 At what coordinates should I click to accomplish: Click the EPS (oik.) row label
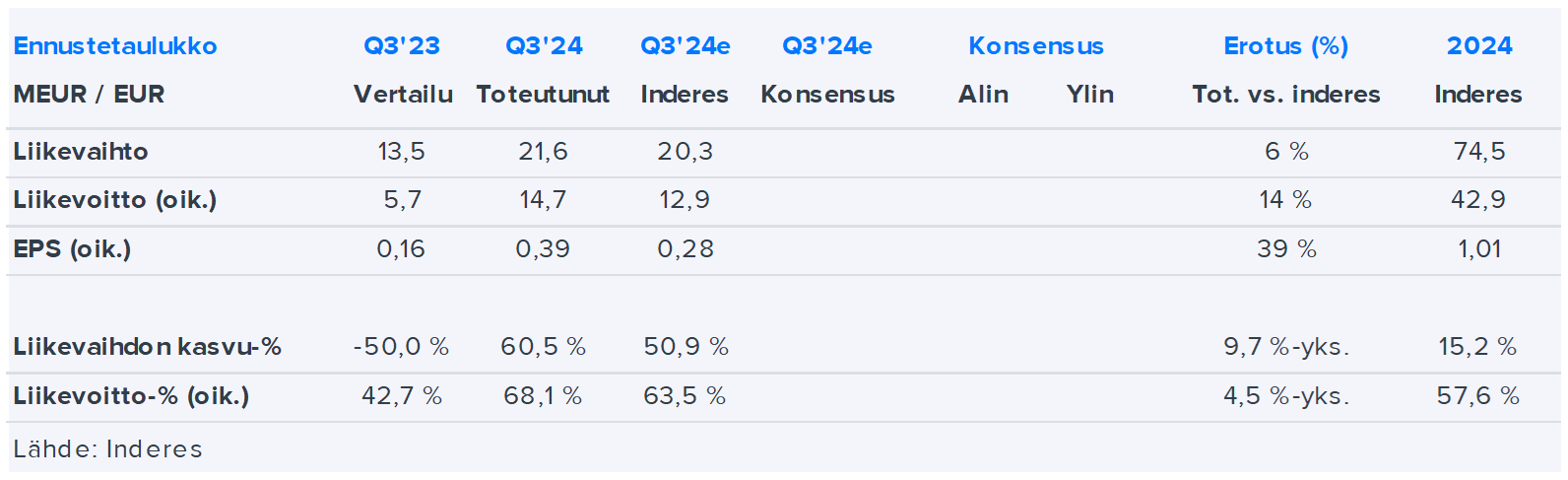pyautogui.click(x=72, y=249)
